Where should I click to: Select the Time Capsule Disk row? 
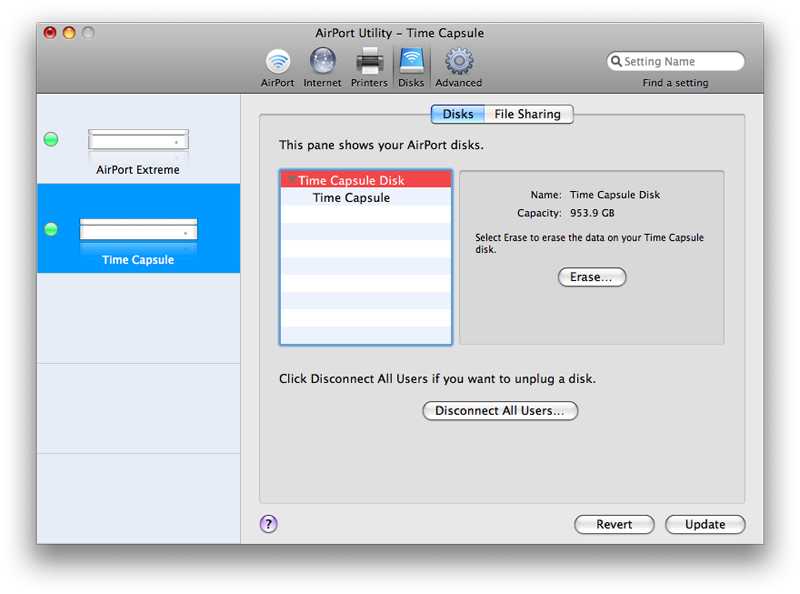(x=366, y=180)
